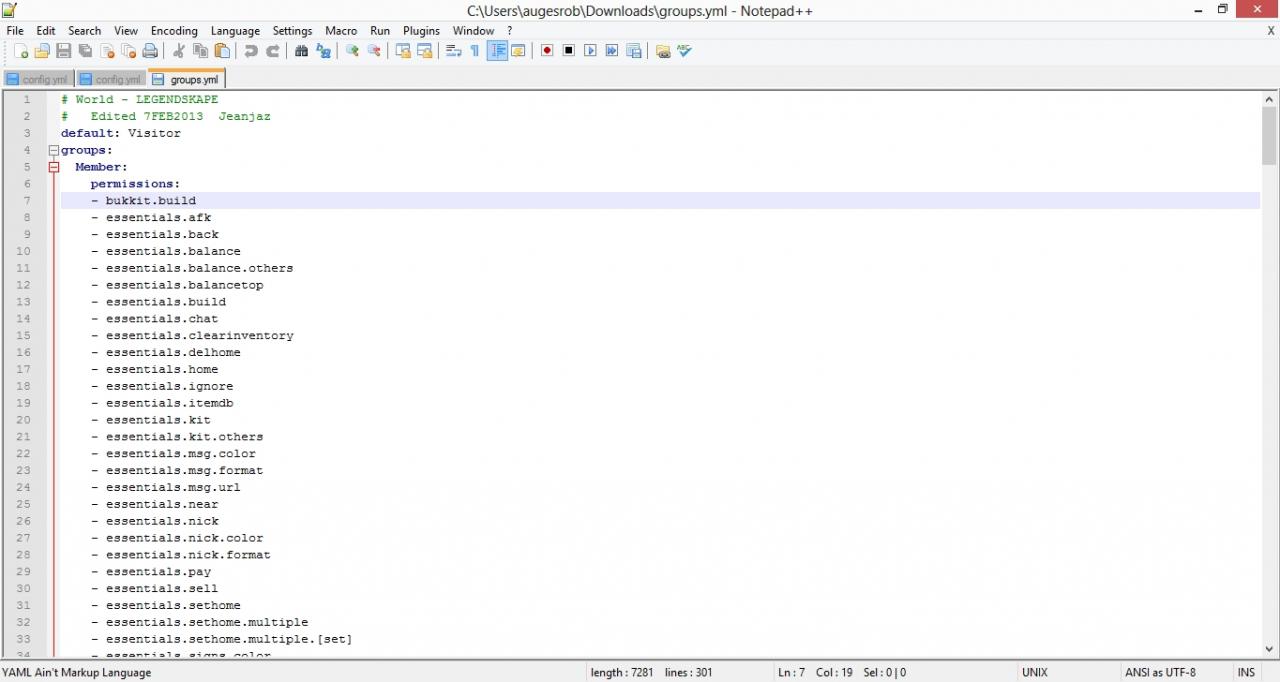The height and width of the screenshot is (682, 1280).
Task: Open the Edit menu
Action: (x=46, y=31)
